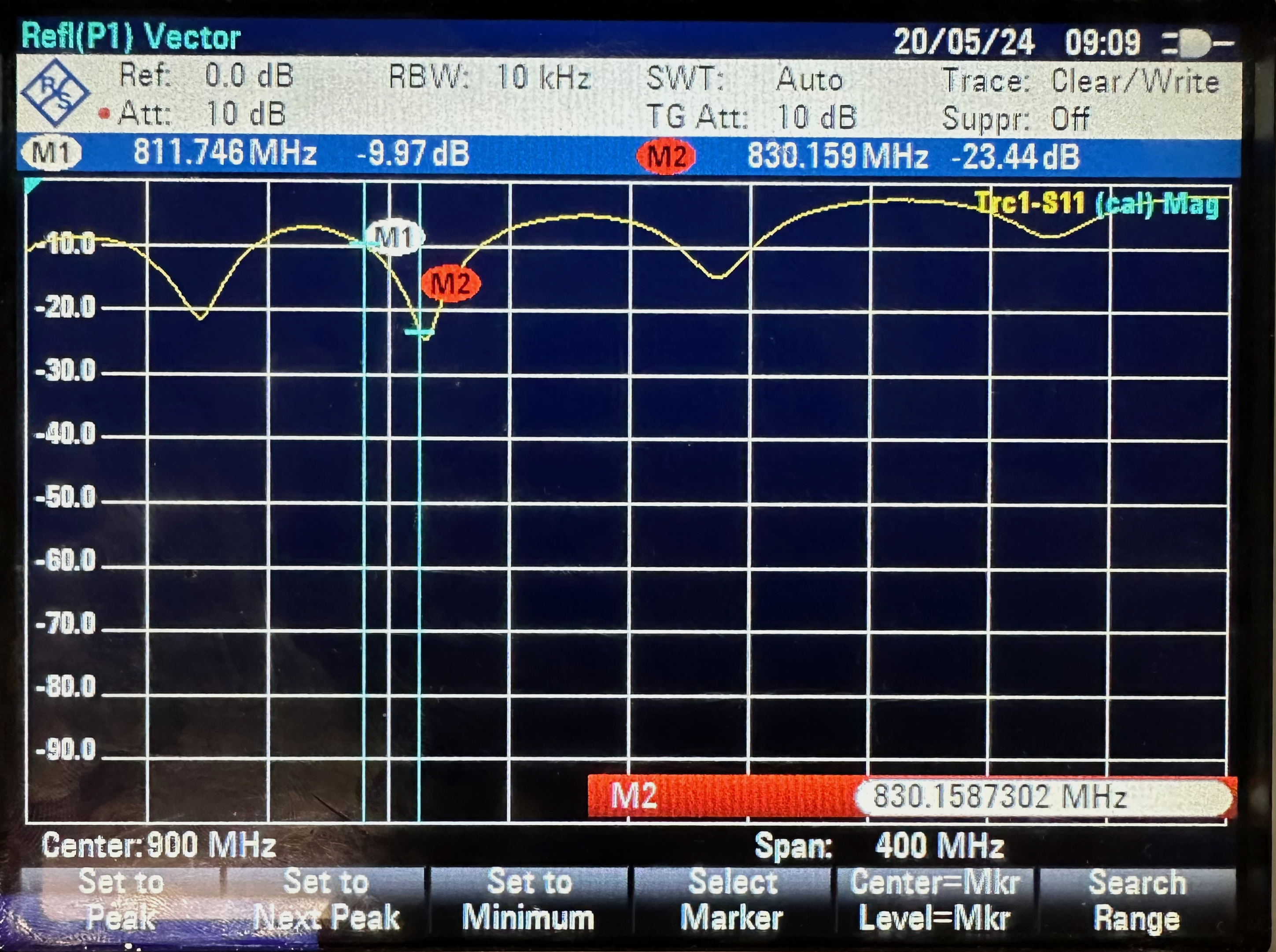
Task: Click the battery indicator icon
Action: [x=1198, y=44]
